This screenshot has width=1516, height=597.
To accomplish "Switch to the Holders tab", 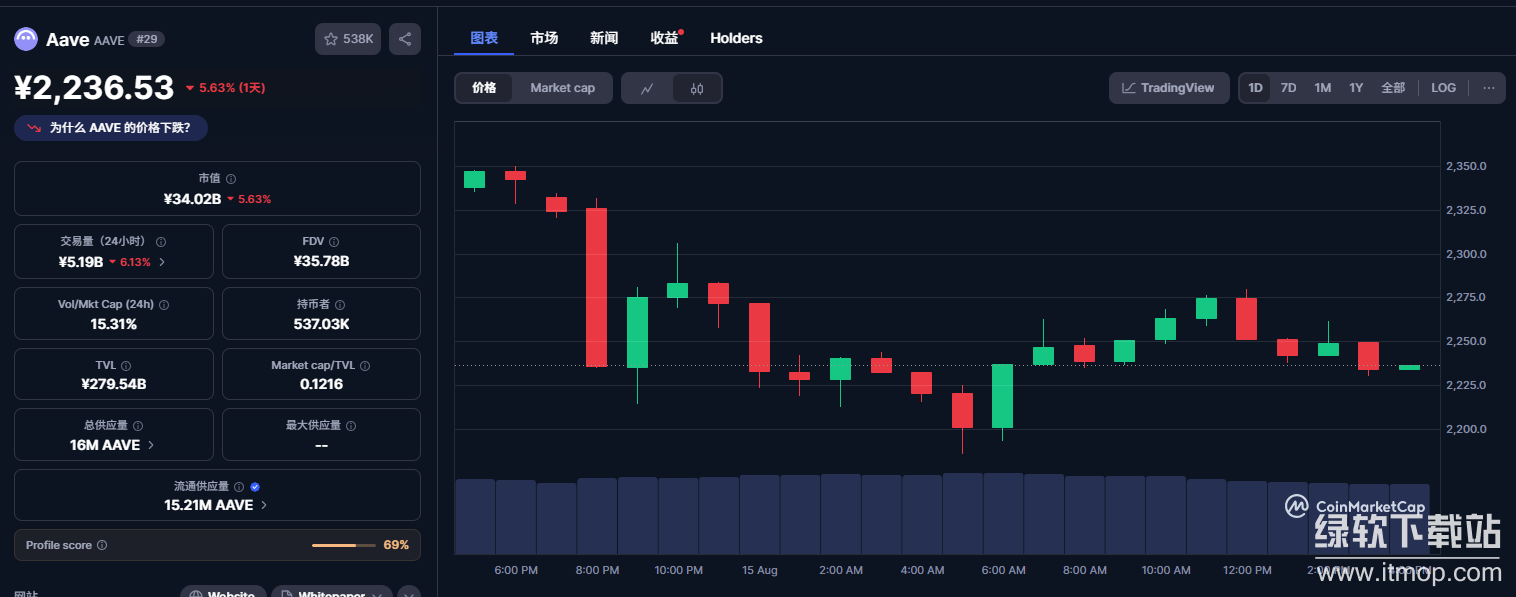I will (x=736, y=38).
